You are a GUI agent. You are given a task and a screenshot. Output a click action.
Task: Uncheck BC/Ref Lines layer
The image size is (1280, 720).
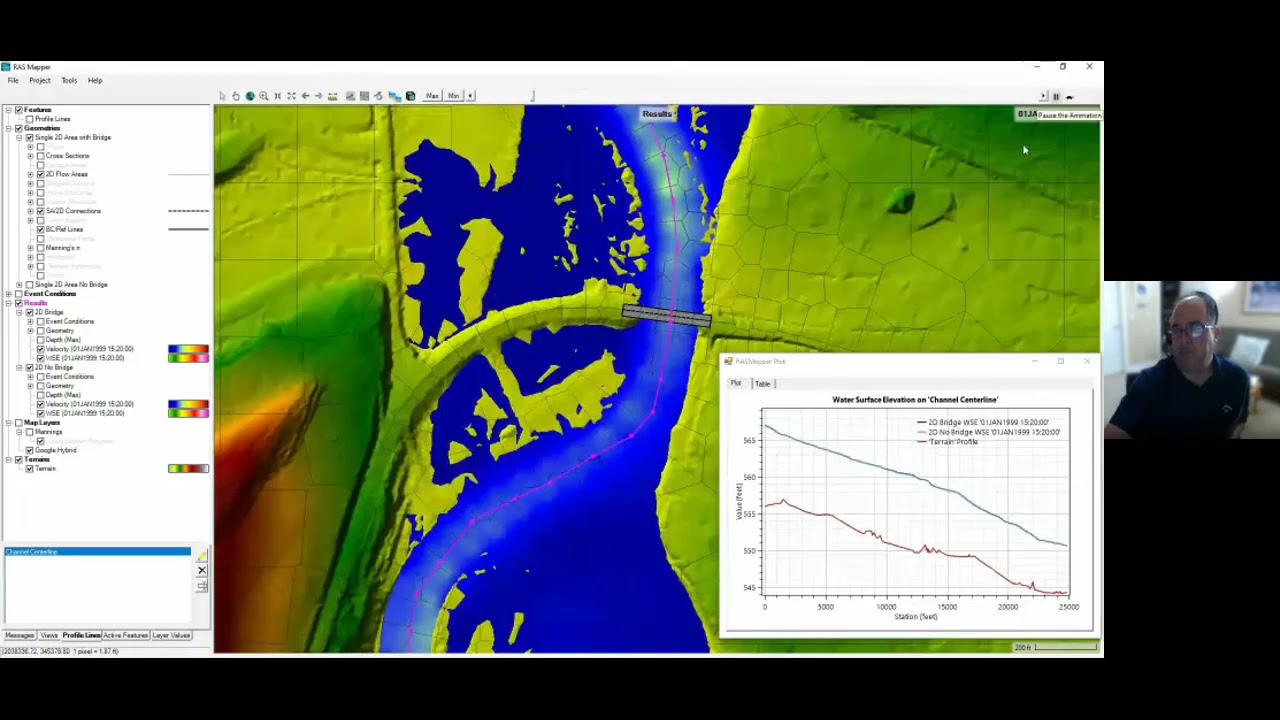coord(40,229)
